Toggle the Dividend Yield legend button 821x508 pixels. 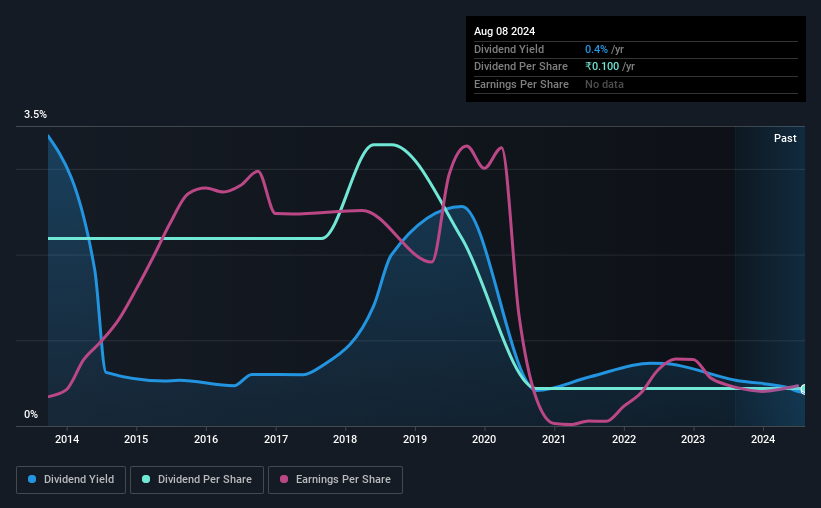click(x=71, y=480)
